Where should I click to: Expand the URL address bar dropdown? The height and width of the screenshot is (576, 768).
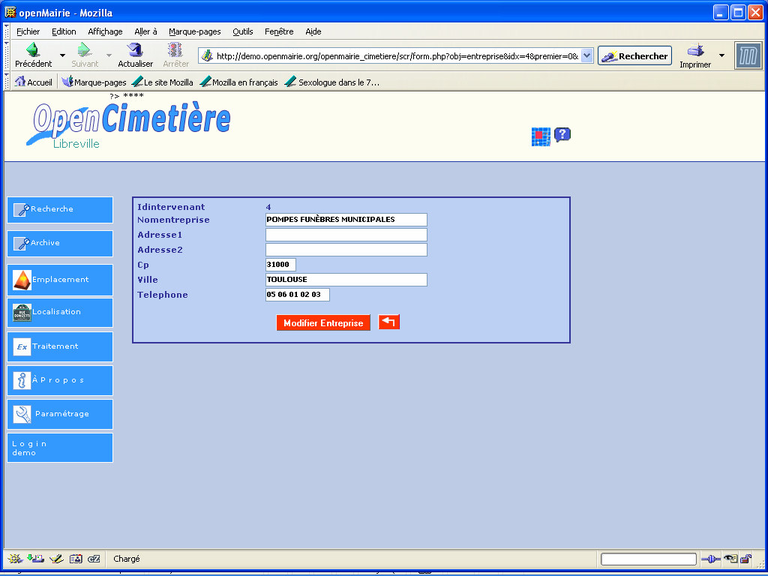tap(587, 56)
